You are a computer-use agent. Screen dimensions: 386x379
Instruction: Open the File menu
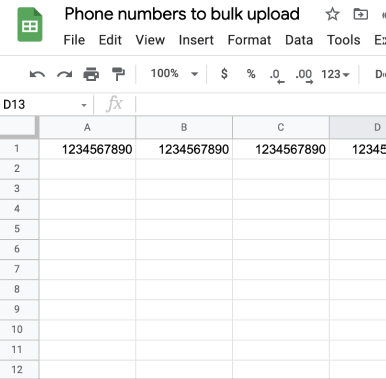[x=74, y=40]
